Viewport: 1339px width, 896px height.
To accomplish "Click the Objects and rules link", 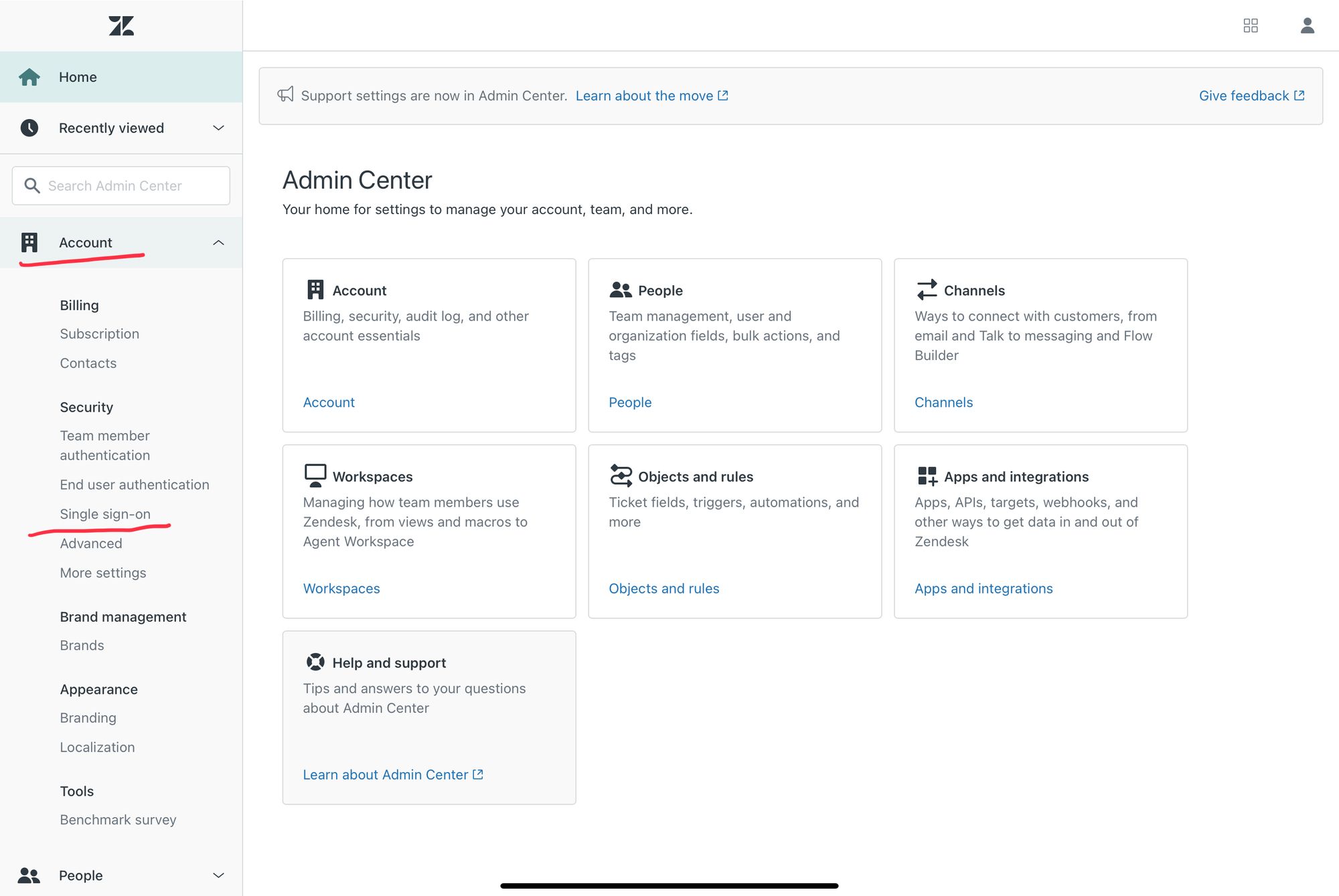I will [664, 588].
